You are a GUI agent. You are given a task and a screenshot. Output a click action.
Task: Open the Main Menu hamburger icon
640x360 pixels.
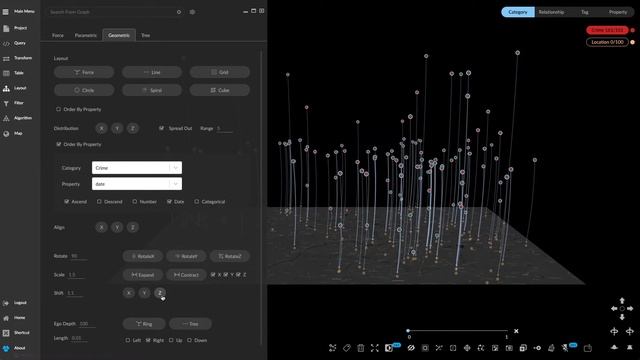pyautogui.click(x=6, y=12)
